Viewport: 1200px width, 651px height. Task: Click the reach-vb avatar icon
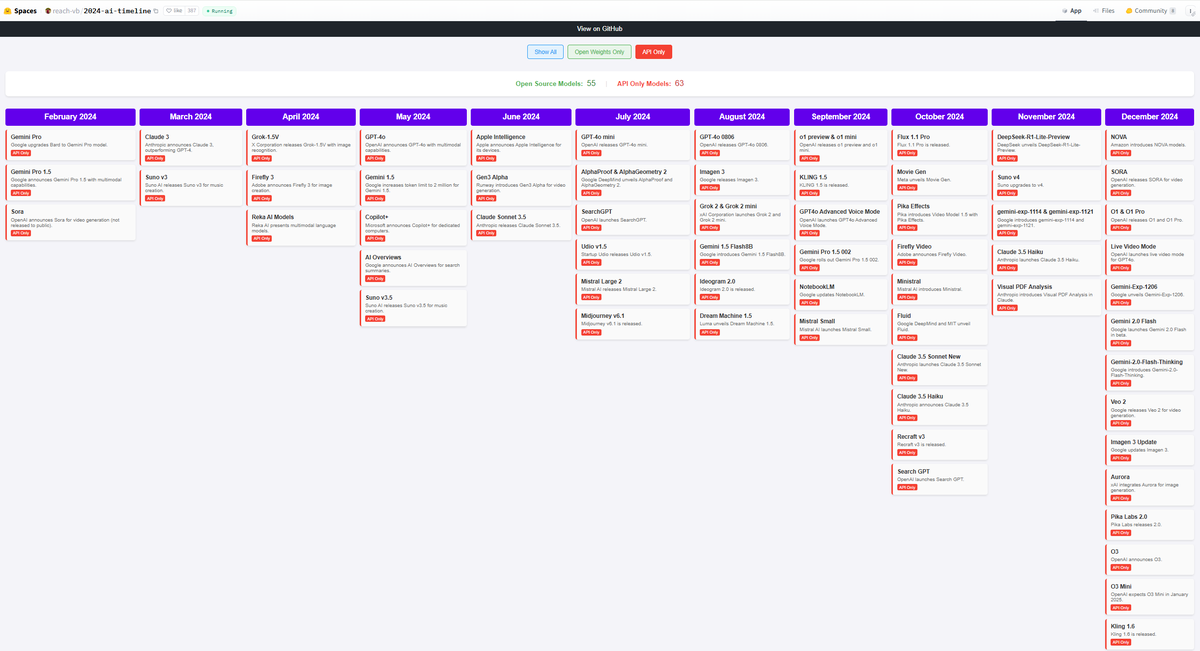pyautogui.click(x=47, y=10)
